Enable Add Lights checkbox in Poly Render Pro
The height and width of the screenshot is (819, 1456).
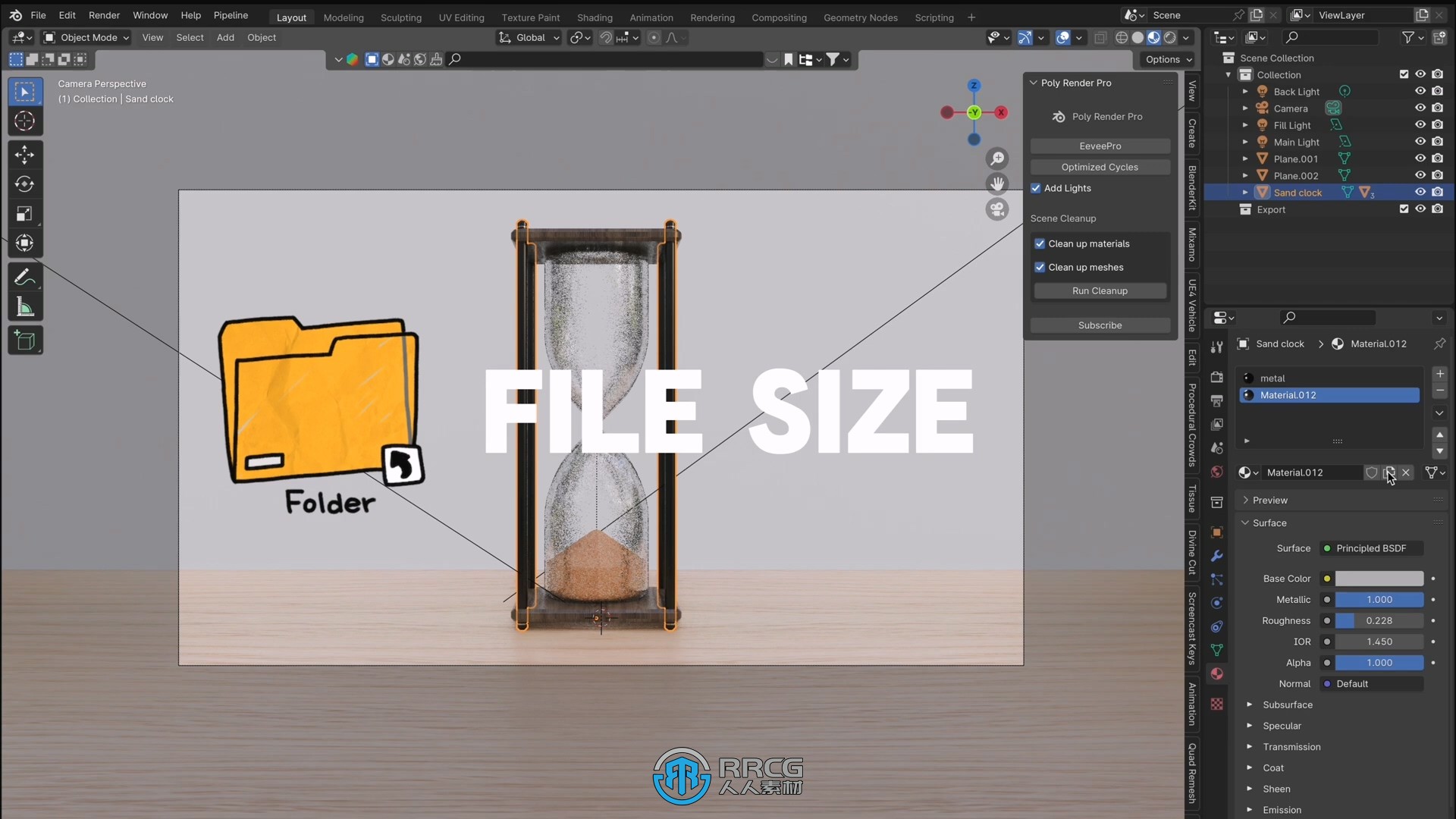(x=1037, y=188)
